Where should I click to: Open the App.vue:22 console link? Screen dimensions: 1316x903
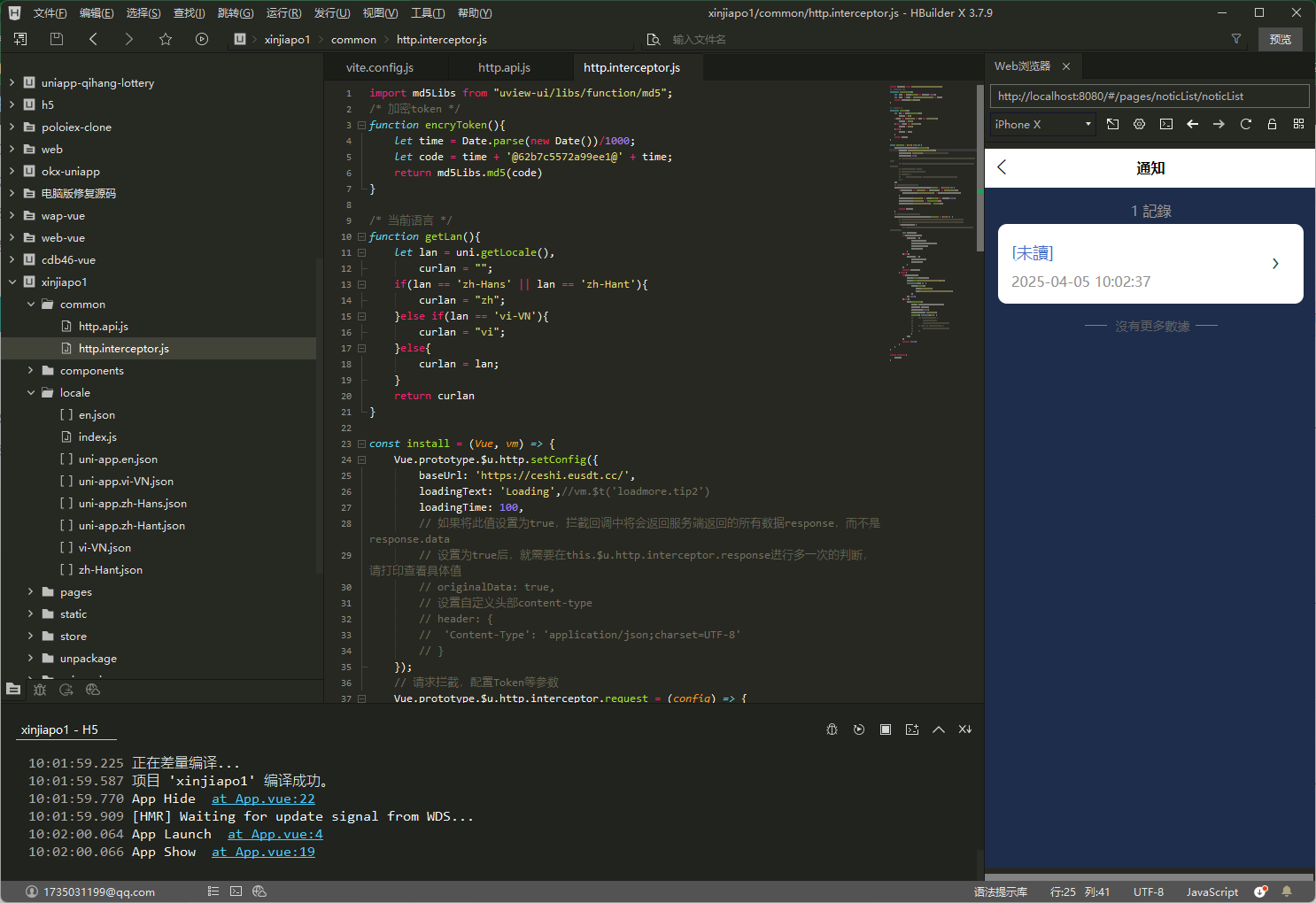[263, 799]
